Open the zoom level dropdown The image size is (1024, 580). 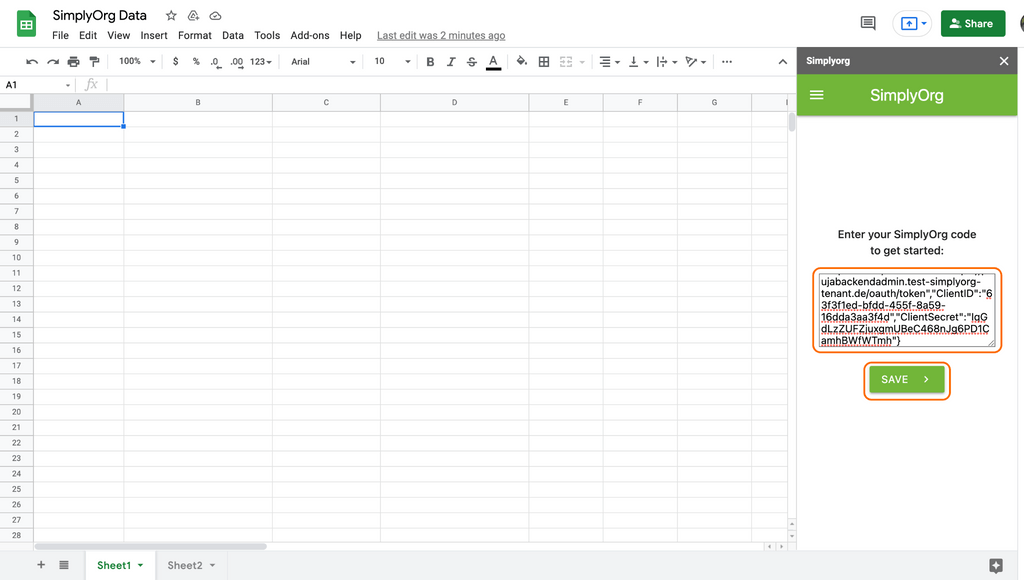[137, 61]
